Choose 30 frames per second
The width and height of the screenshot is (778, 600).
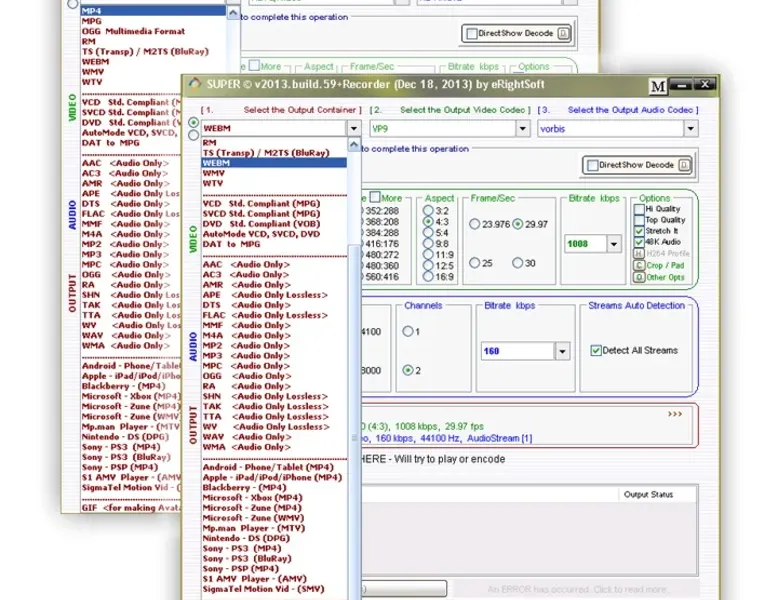(x=518, y=263)
